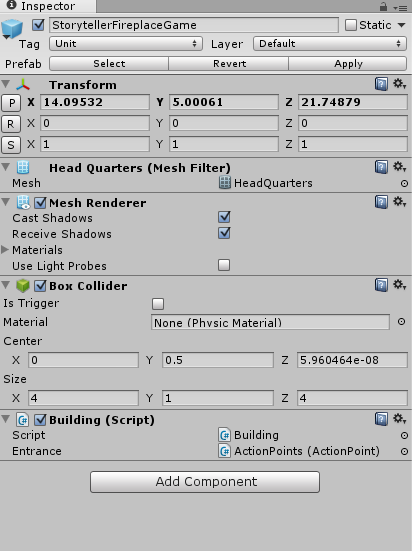Screen dimensions: 412x551
Task: Click the S scale reset button
Action: 11,145
